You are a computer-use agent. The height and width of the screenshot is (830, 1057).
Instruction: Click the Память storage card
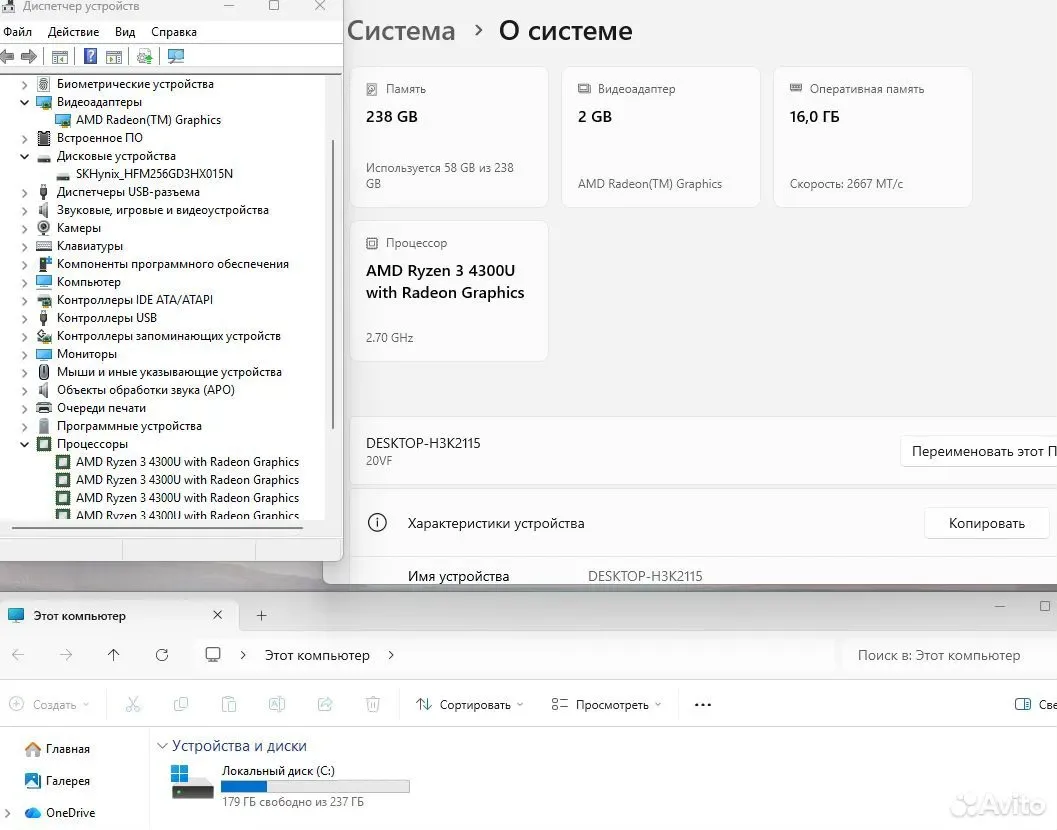tap(449, 137)
